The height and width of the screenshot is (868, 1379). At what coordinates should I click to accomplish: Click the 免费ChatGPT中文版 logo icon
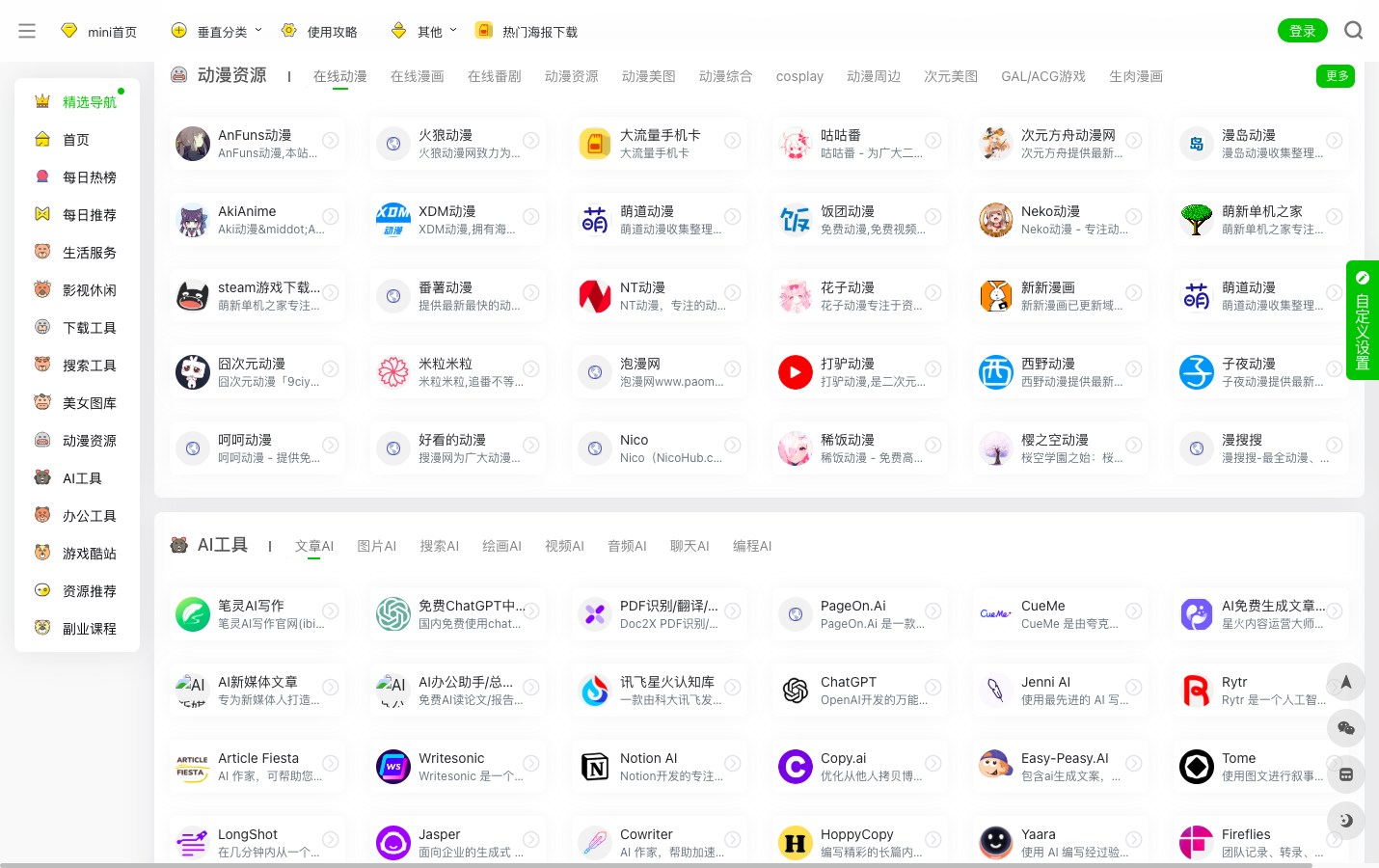[393, 614]
